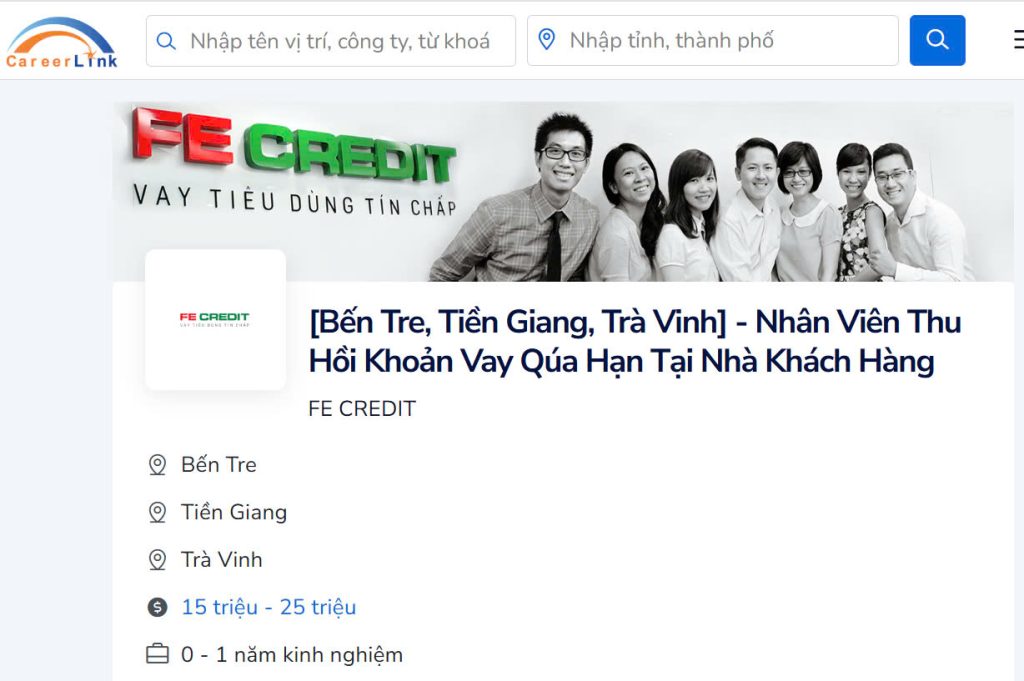Select the Tiền Giang location link
The width and height of the screenshot is (1024, 681).
coord(234,513)
